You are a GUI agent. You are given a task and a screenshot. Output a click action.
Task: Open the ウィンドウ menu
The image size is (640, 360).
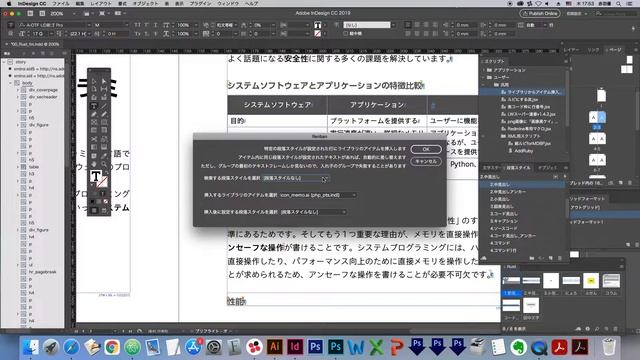pos(228,4)
